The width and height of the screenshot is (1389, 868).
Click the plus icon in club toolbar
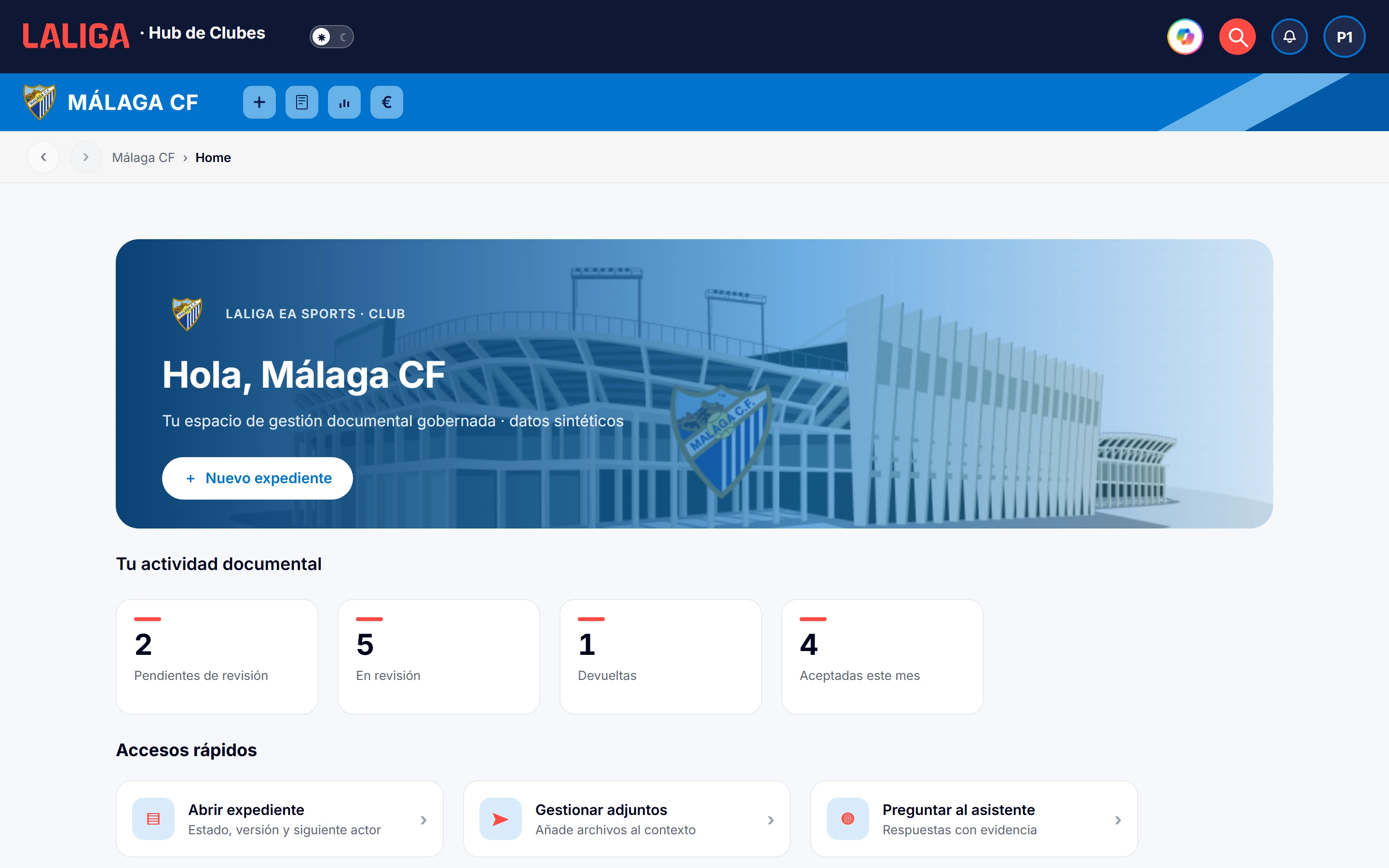pyautogui.click(x=259, y=102)
